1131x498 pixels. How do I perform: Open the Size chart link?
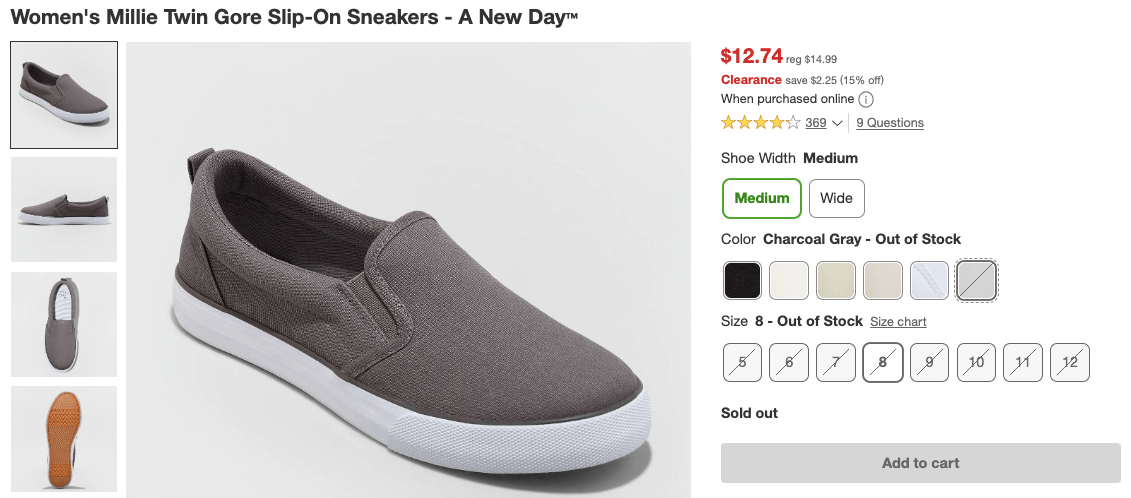click(898, 322)
